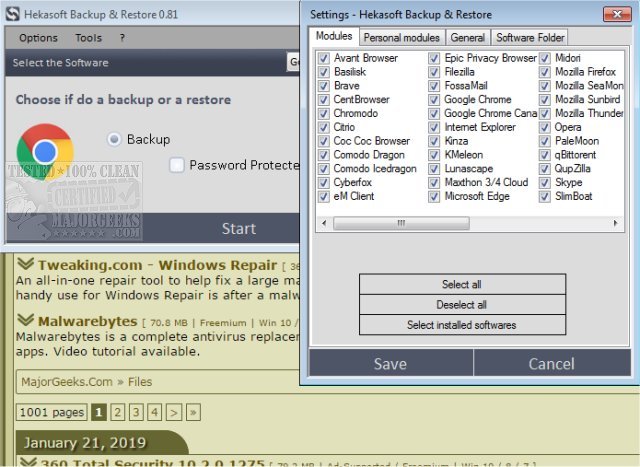Expand the Malwarebytes chevron icon

click(25, 320)
